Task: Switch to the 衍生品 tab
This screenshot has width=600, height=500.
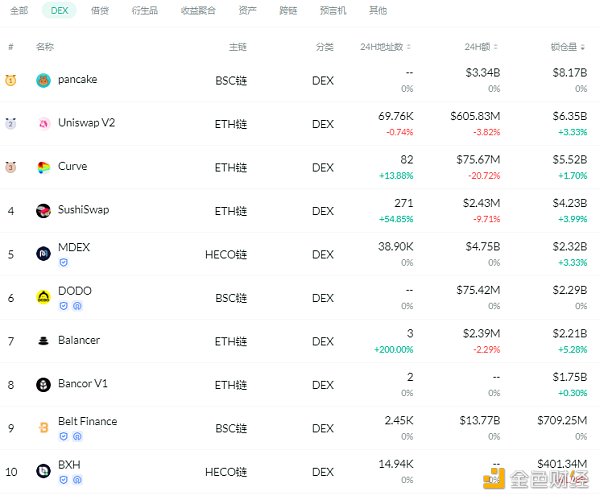Action: pos(144,10)
